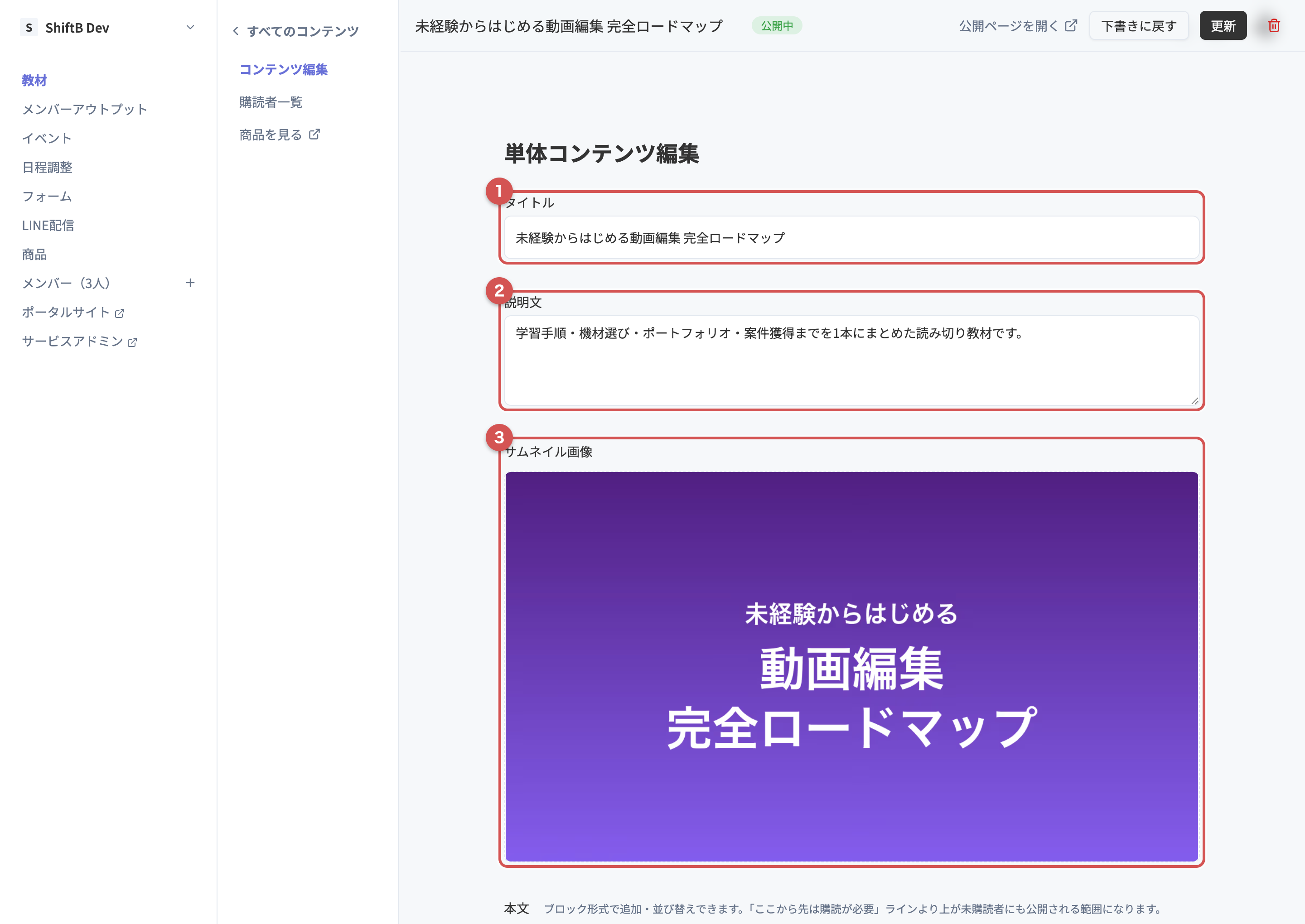Click the 説明文 textarea
The width and height of the screenshot is (1305, 924).
(851, 361)
